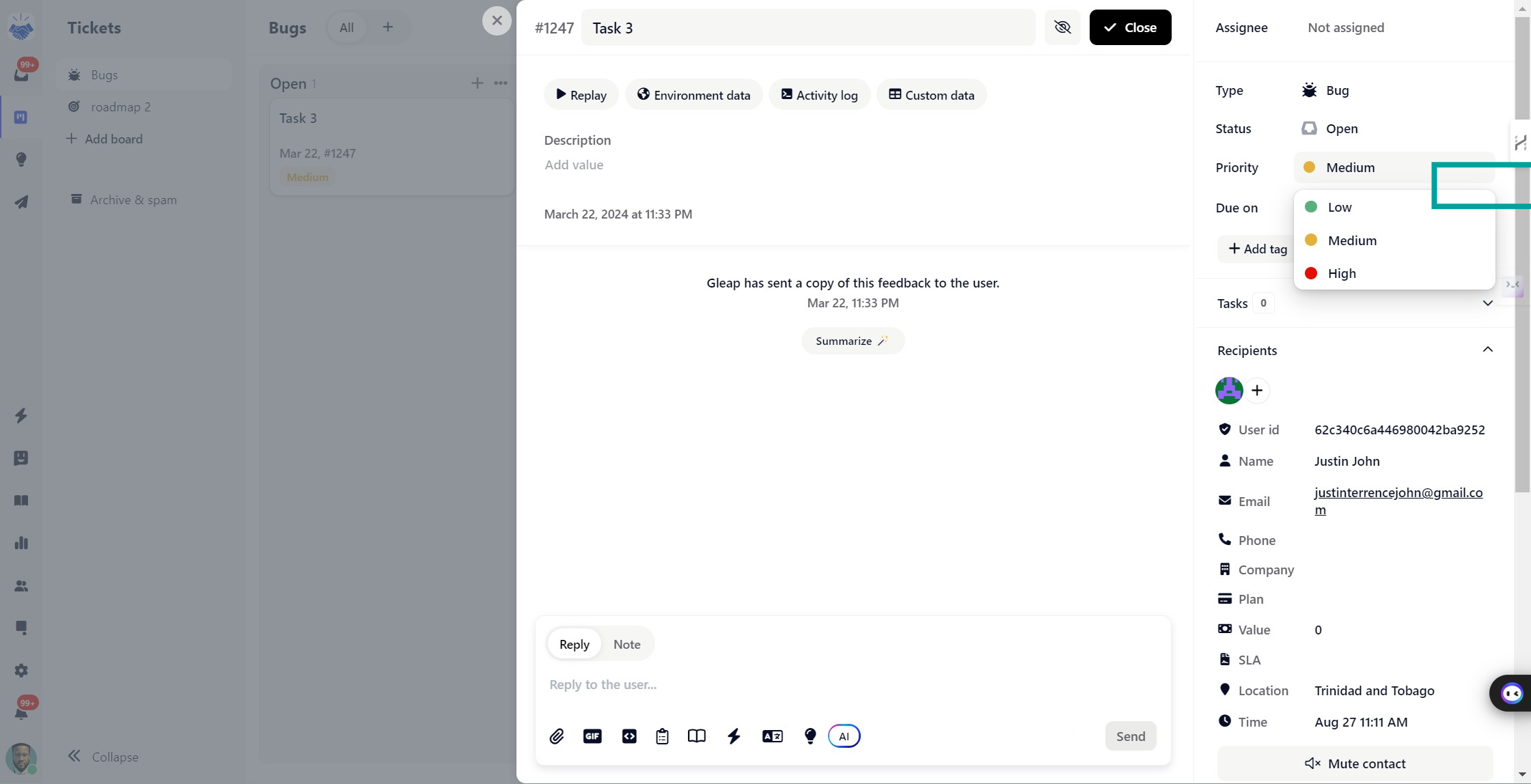This screenshot has width=1531, height=784.
Task: Collapse the left sidebar panel
Action: [x=103, y=757]
